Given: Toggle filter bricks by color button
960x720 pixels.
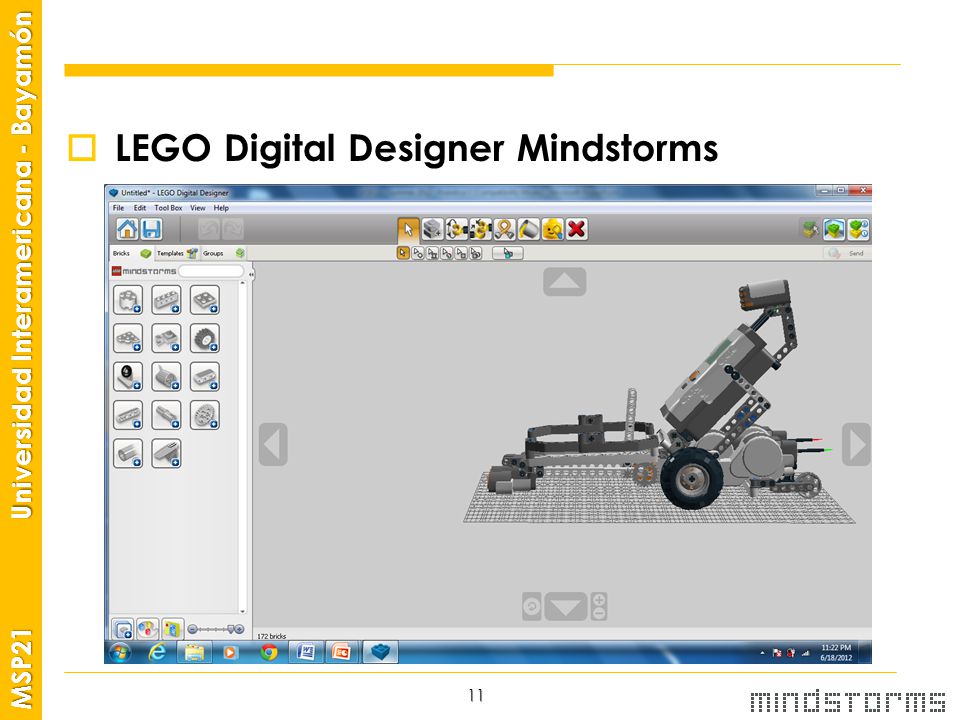Looking at the screenshot, I should click(x=148, y=629).
